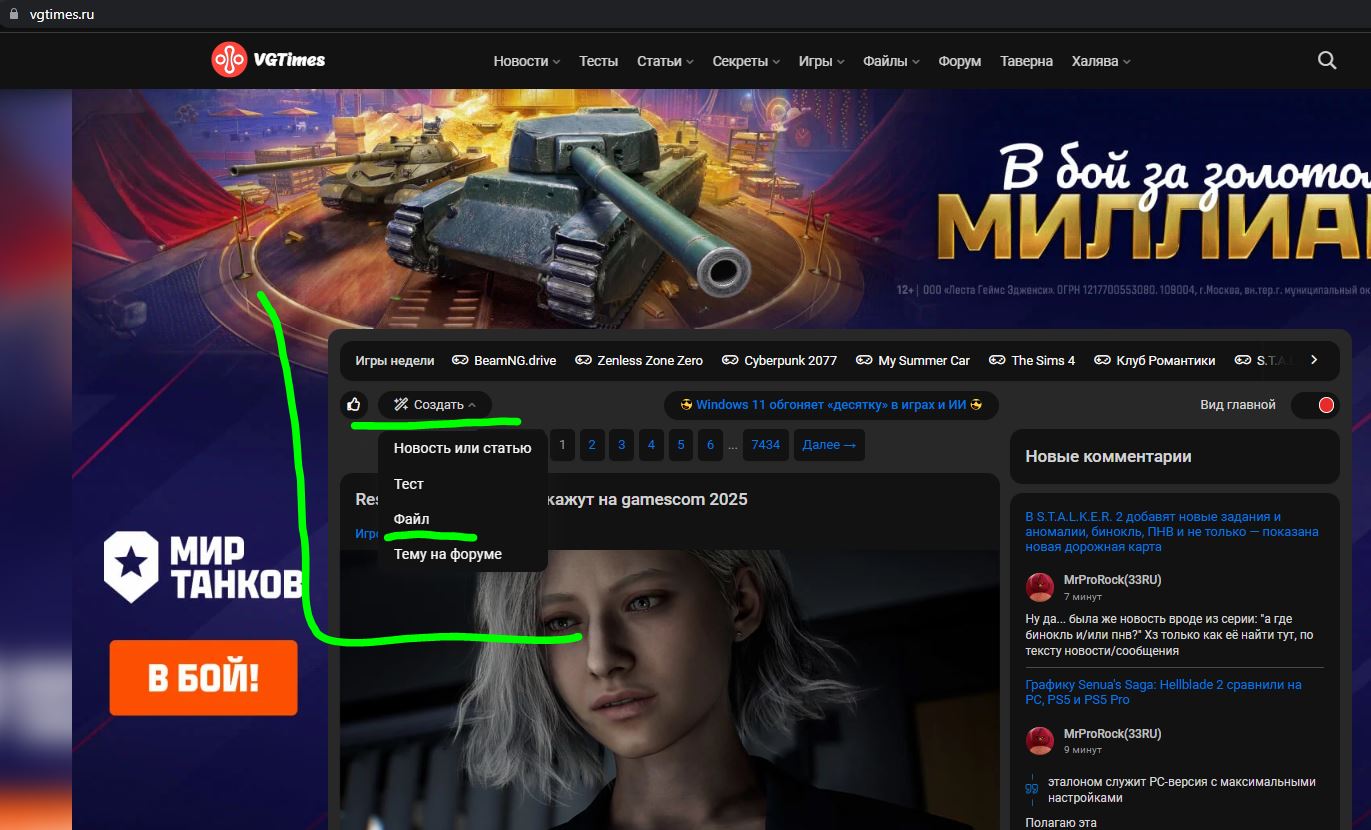The height and width of the screenshot is (830, 1371).
Task: Open My Summer Car in Игры недели
Action: click(924, 361)
